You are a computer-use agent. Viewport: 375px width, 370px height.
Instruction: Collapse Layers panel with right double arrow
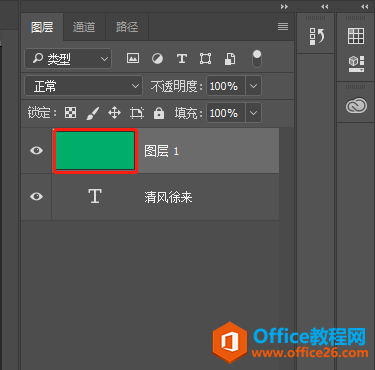tap(284, 7)
